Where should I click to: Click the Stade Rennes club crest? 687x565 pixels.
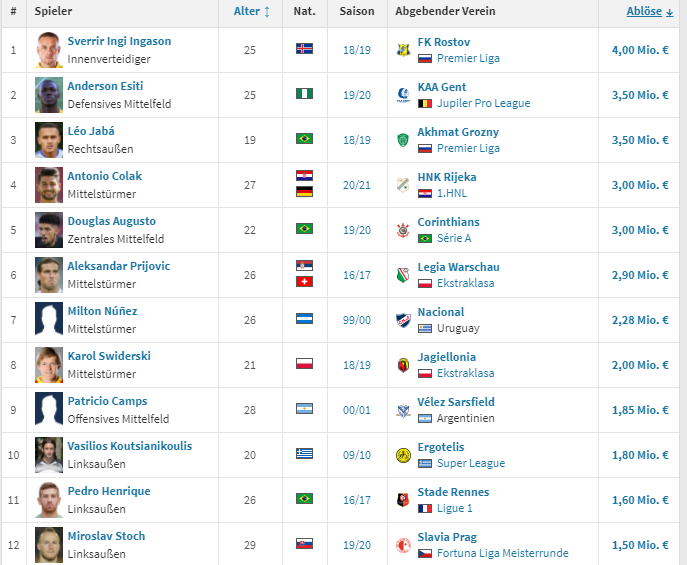(x=403, y=500)
